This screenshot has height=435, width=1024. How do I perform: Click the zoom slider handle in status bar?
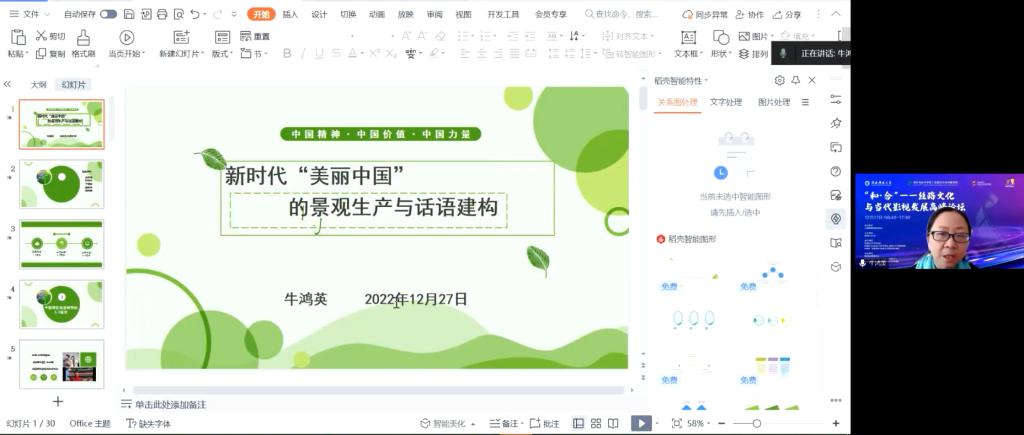[x=755, y=424]
